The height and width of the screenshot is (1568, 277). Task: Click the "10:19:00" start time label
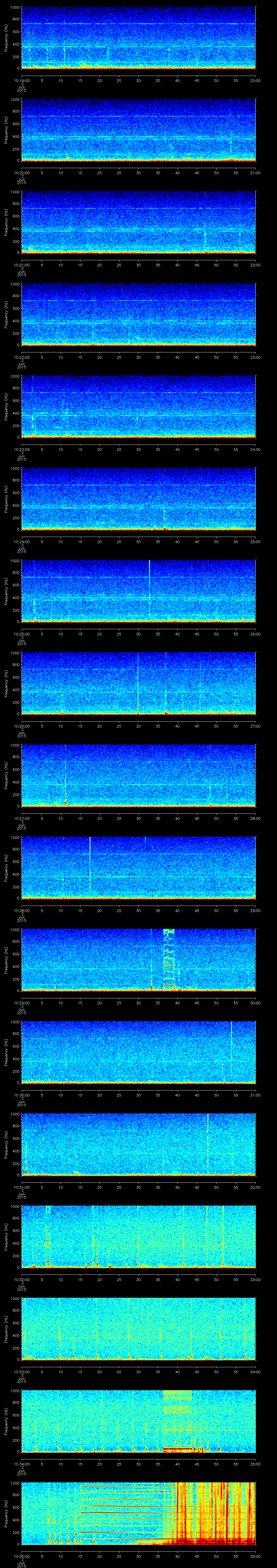coord(21,80)
